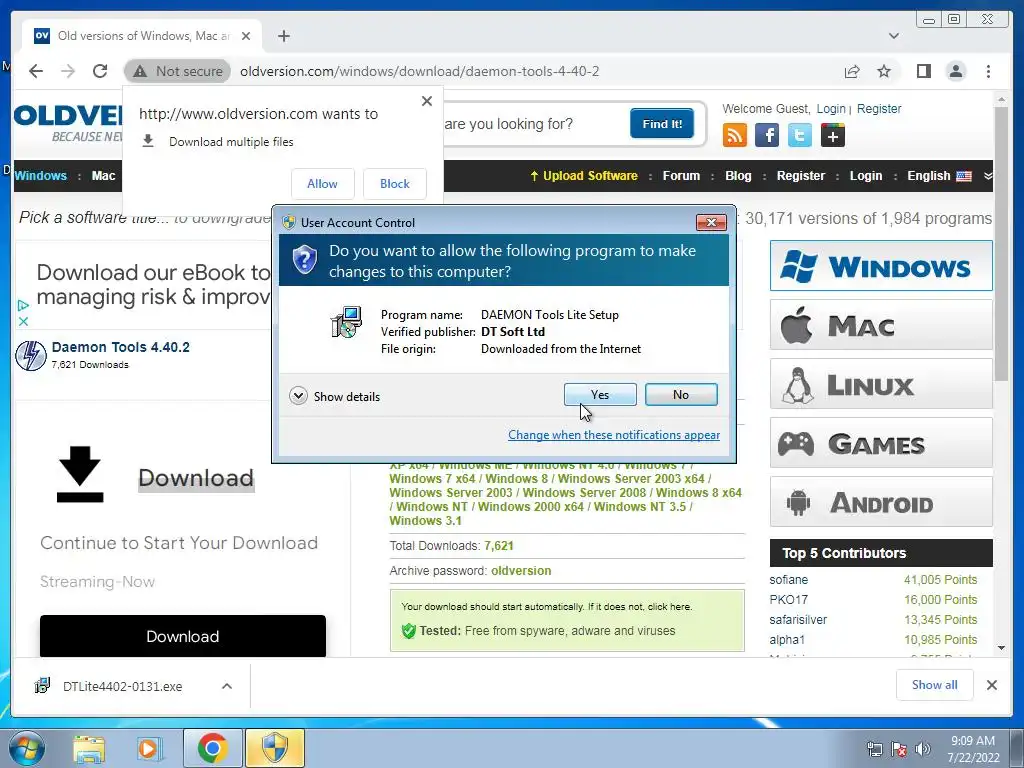Close the Old versions of Windows tab
Image resolution: width=1024 pixels, height=768 pixels.
pos(246,36)
